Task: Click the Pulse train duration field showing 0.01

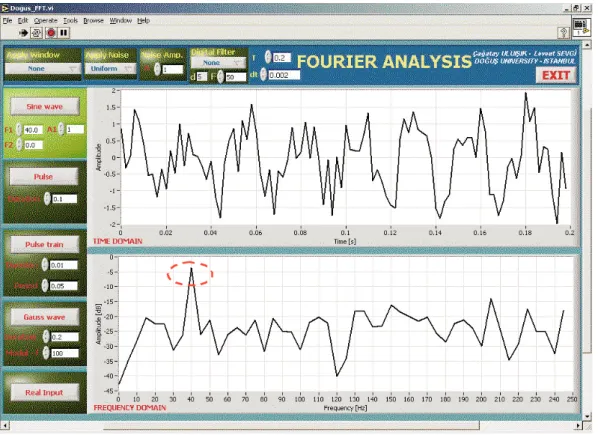Action: click(64, 265)
